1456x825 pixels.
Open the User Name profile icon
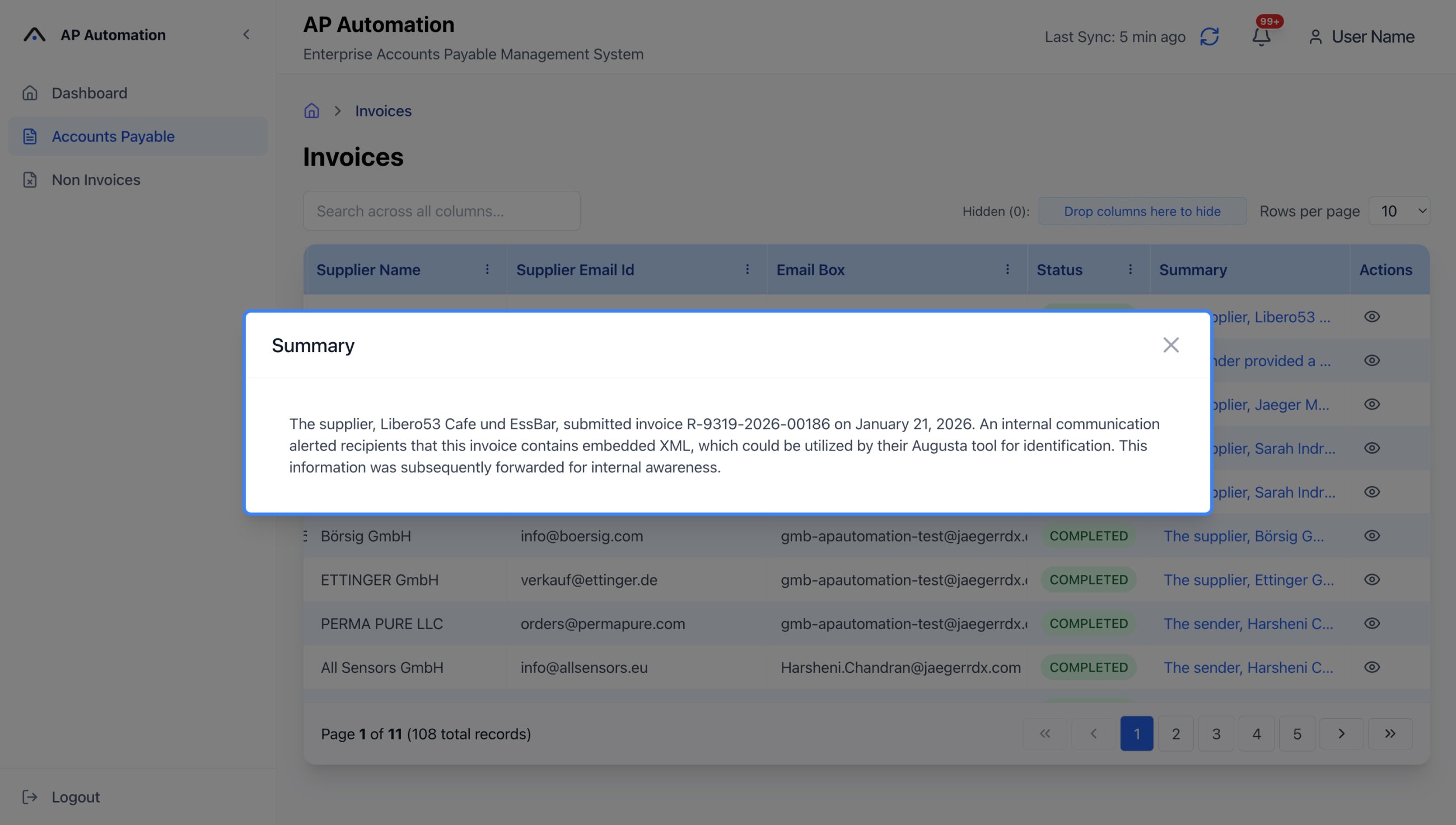[1316, 36]
